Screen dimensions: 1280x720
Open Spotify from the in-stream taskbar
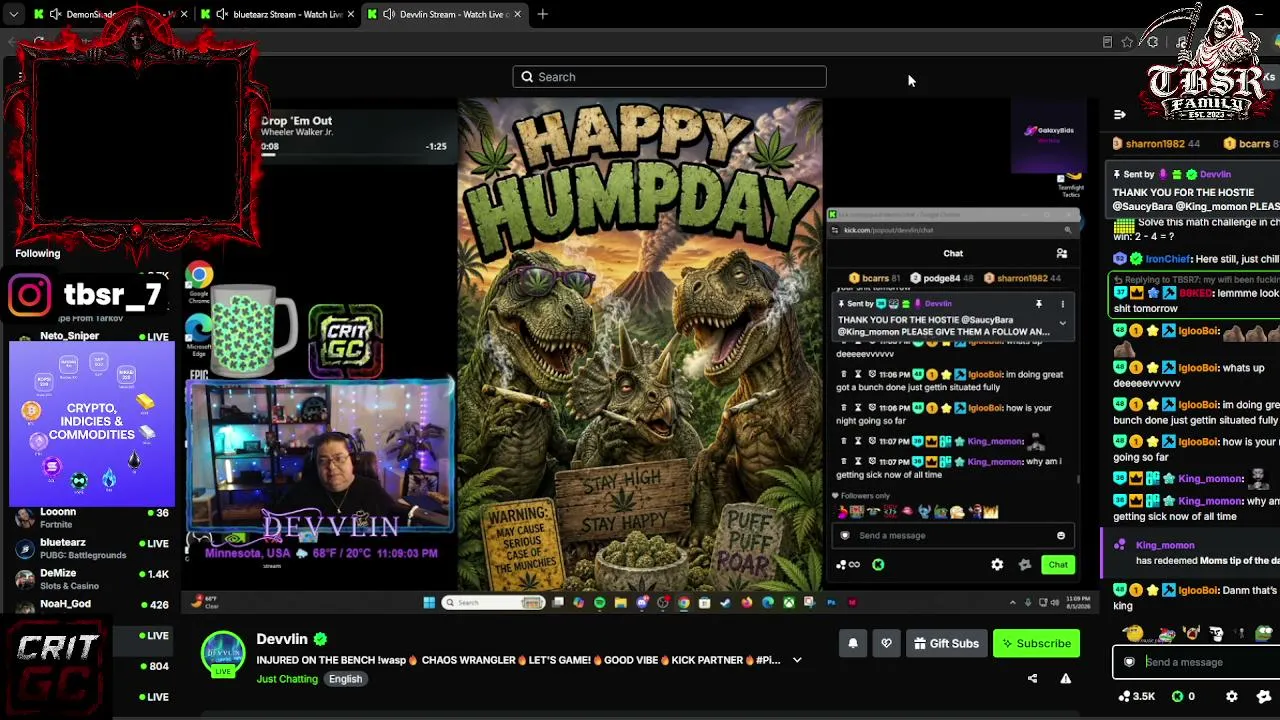coord(600,603)
